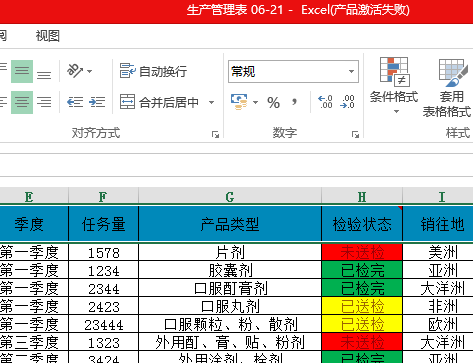473x363 pixels.
Task: Select column G header
Action: click(x=230, y=197)
